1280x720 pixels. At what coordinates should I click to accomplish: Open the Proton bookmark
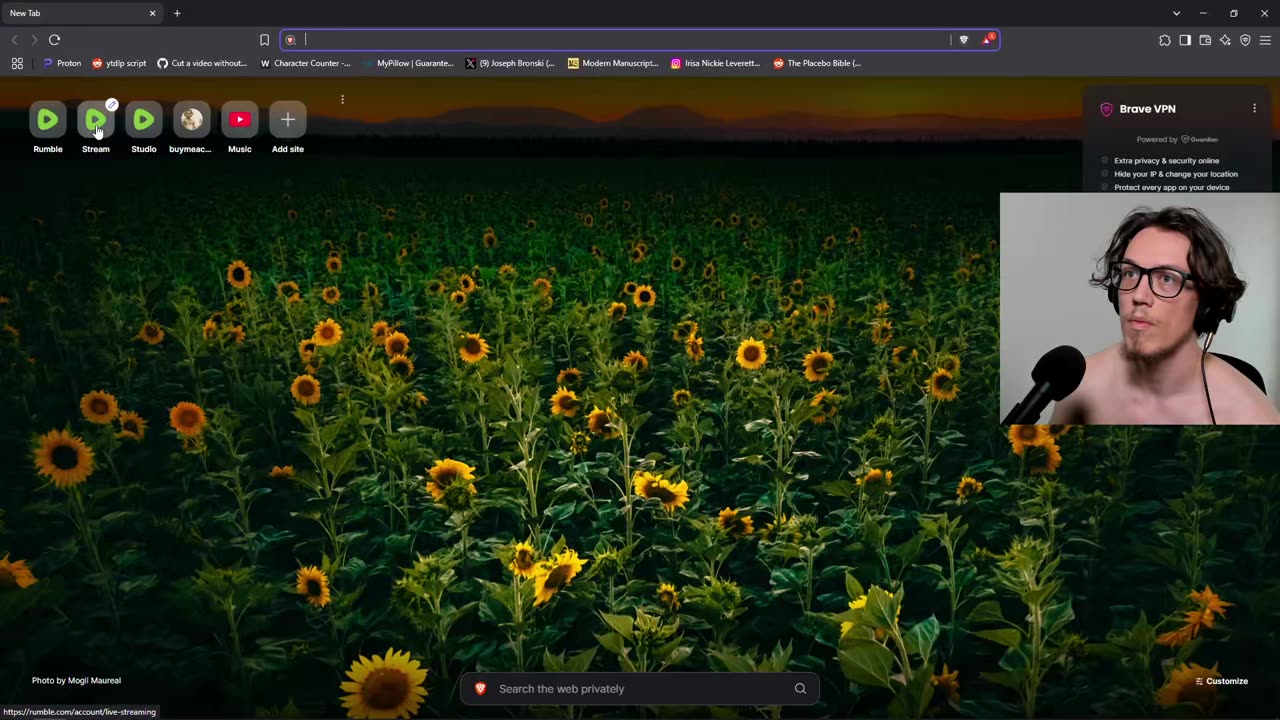point(61,63)
